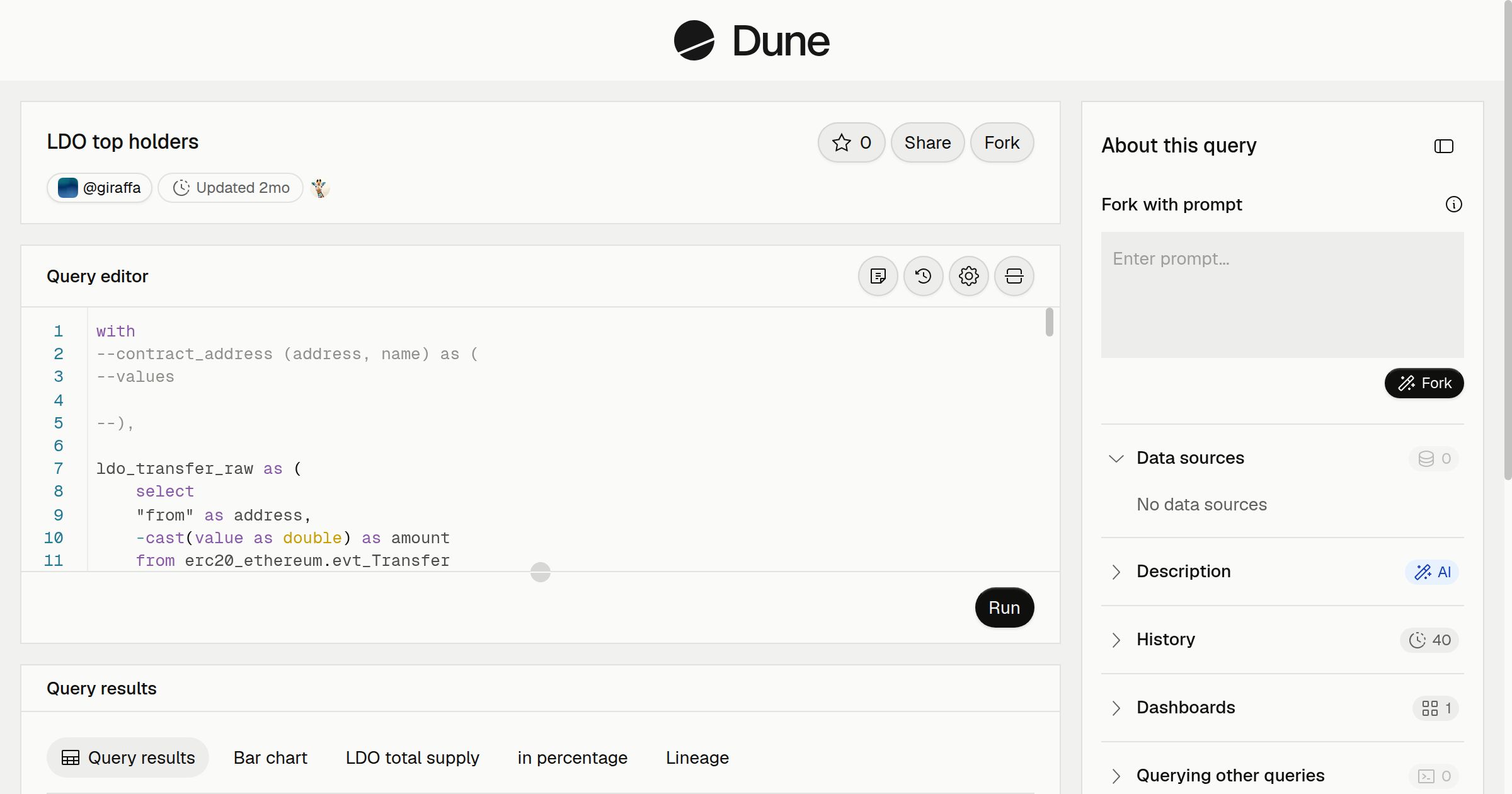Collapse the Data sources section

pos(1116,458)
